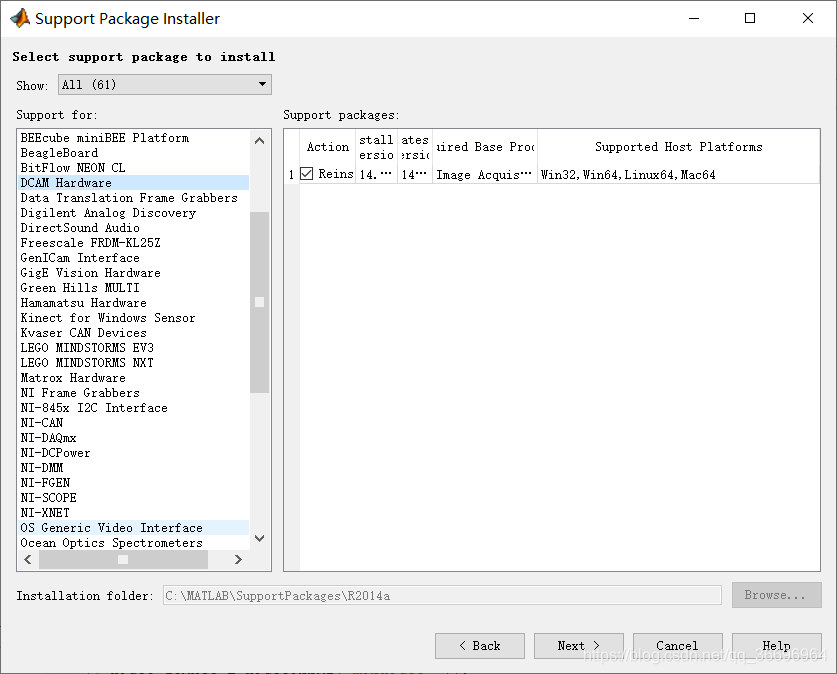Image resolution: width=837 pixels, height=674 pixels.
Task: Select Kinect for Windows Sensor
Action: 133,318
